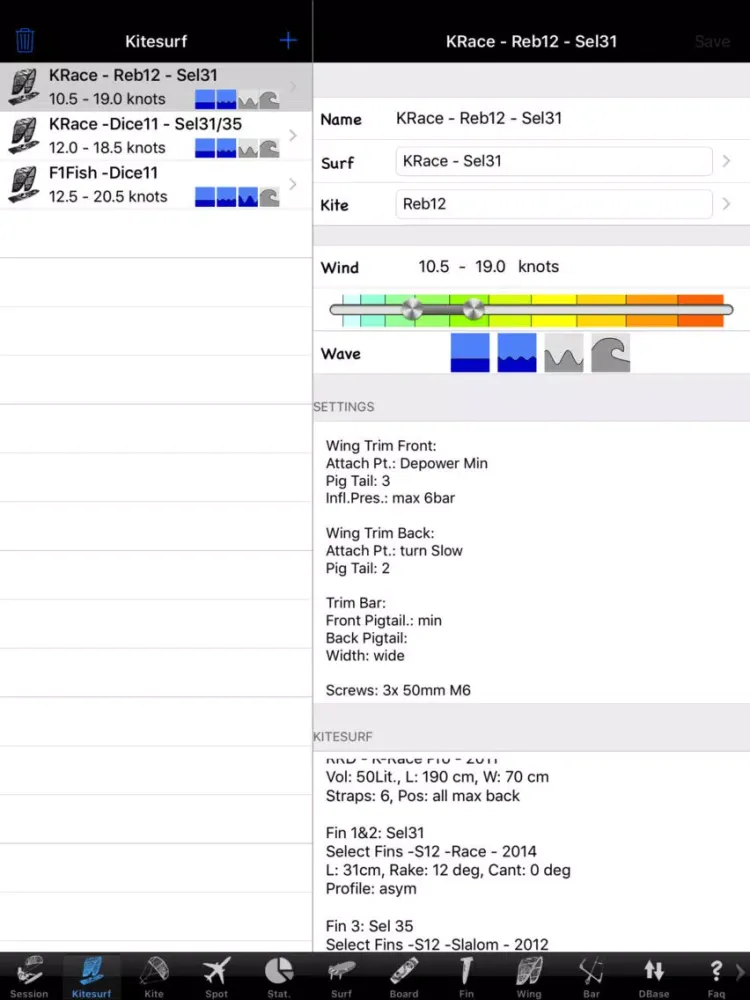Click the maximum wind slider handle

(x=473, y=310)
